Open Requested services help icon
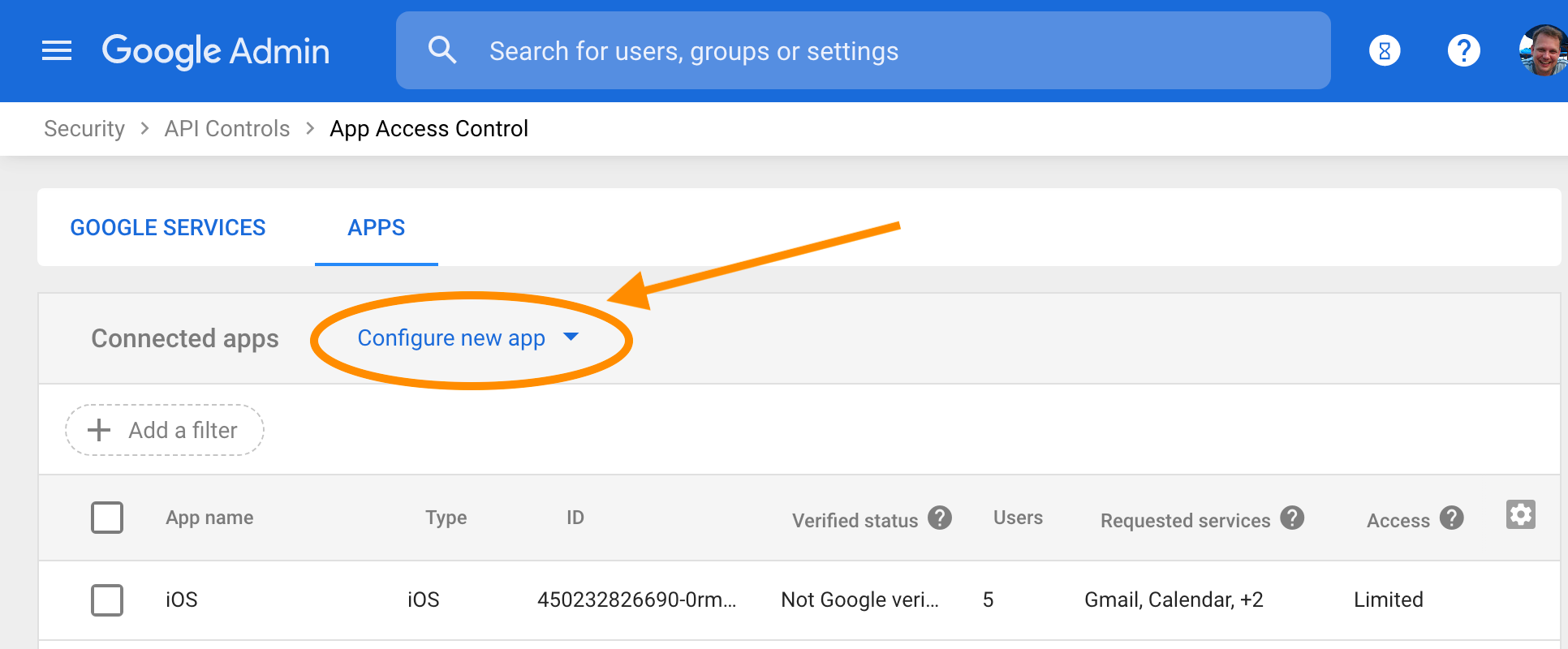Viewport: 1568px width, 649px height. 1292,518
